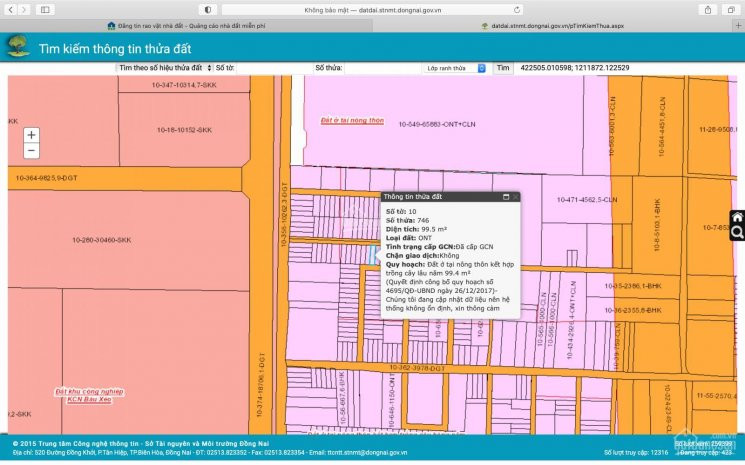Click parcel label 10-8-5103,1-BHK
The width and height of the screenshot is (745, 465).
coord(658,224)
